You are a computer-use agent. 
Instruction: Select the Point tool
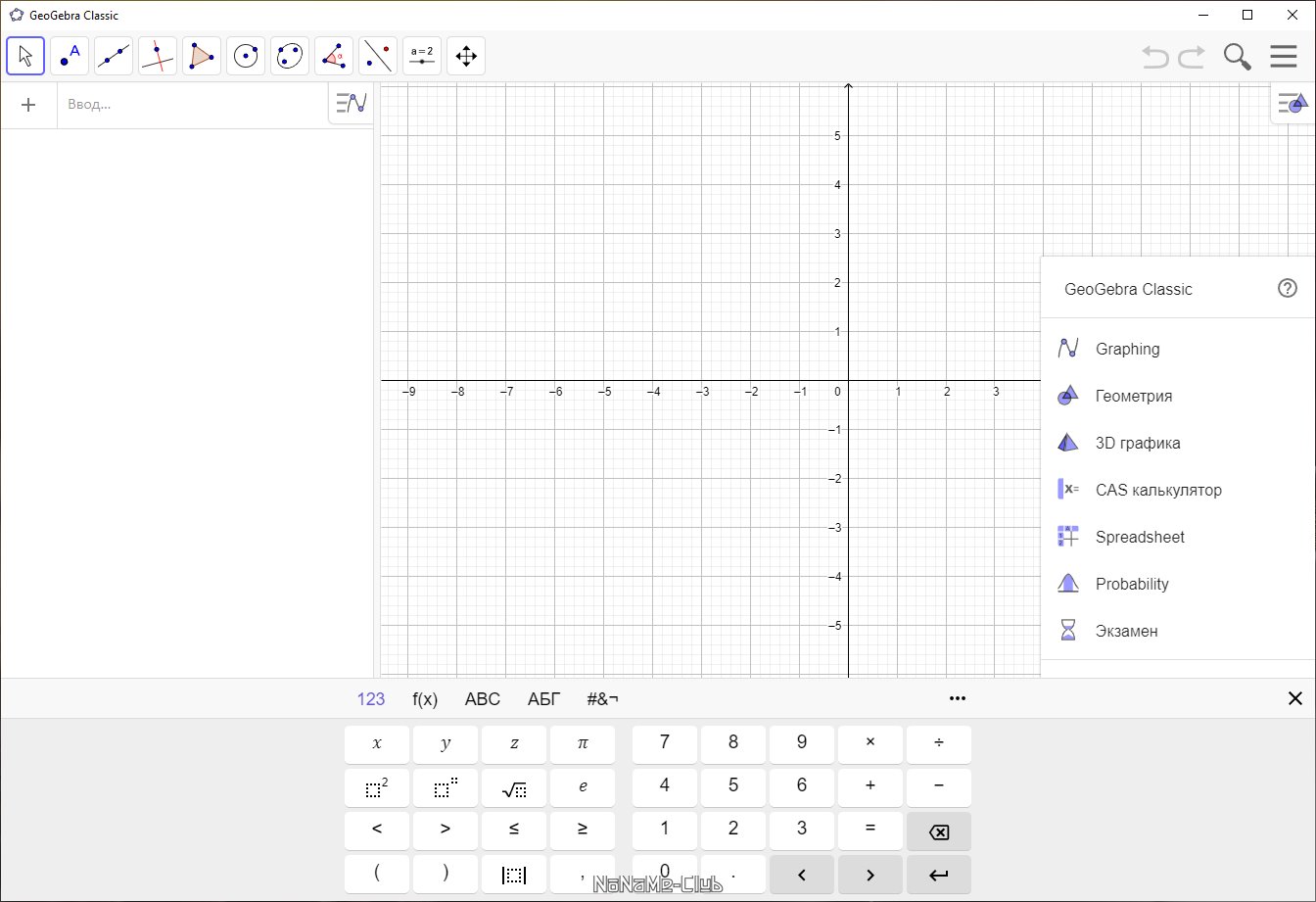[x=70, y=56]
